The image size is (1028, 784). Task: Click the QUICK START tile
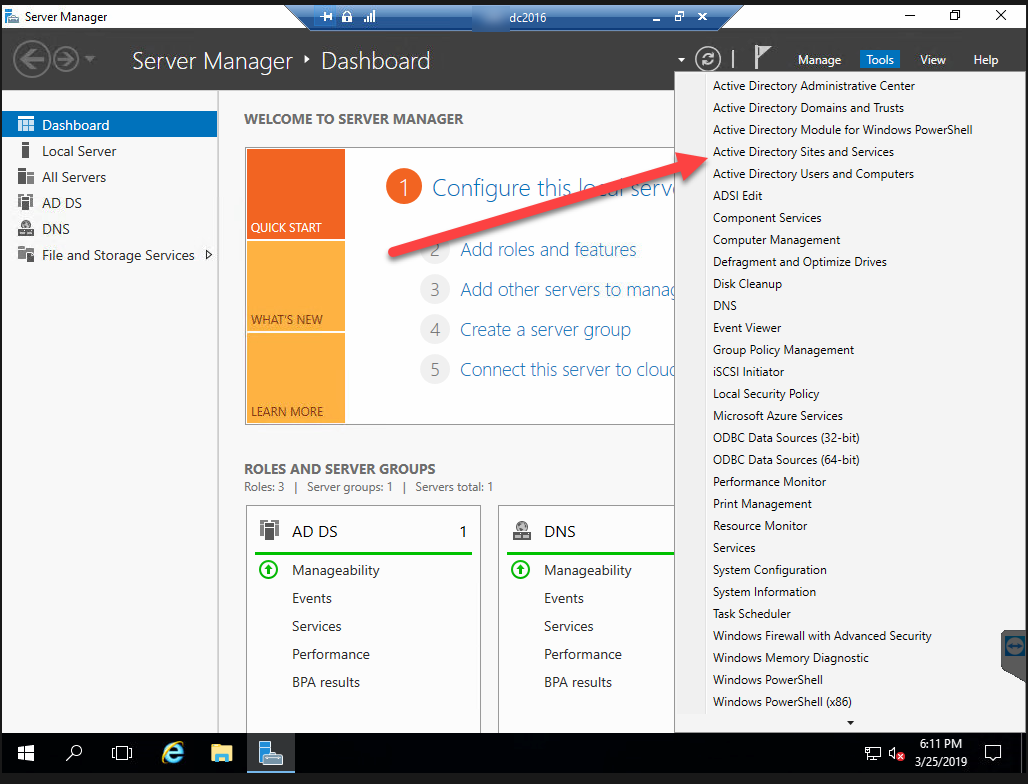pos(296,194)
